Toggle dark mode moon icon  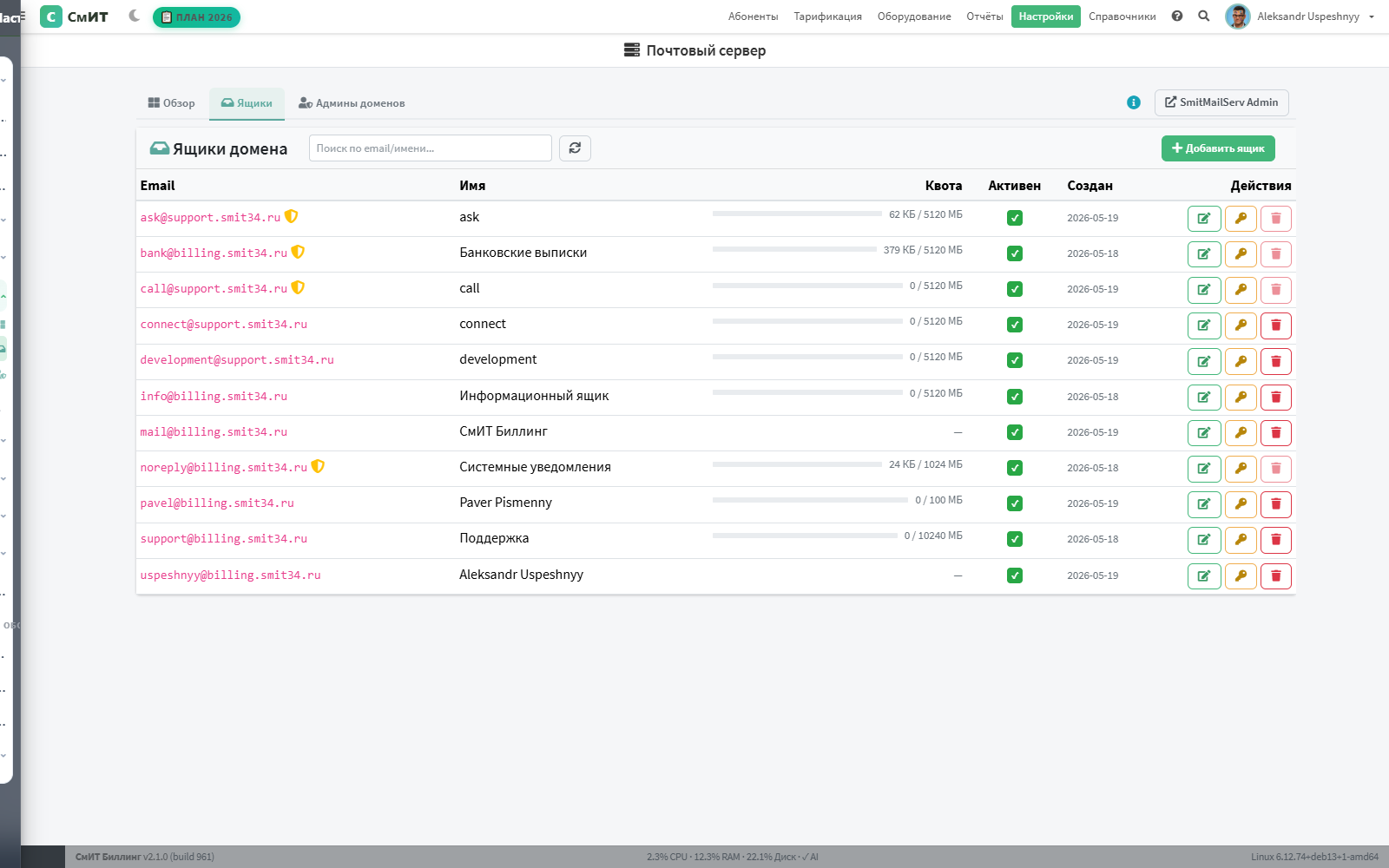[134, 16]
